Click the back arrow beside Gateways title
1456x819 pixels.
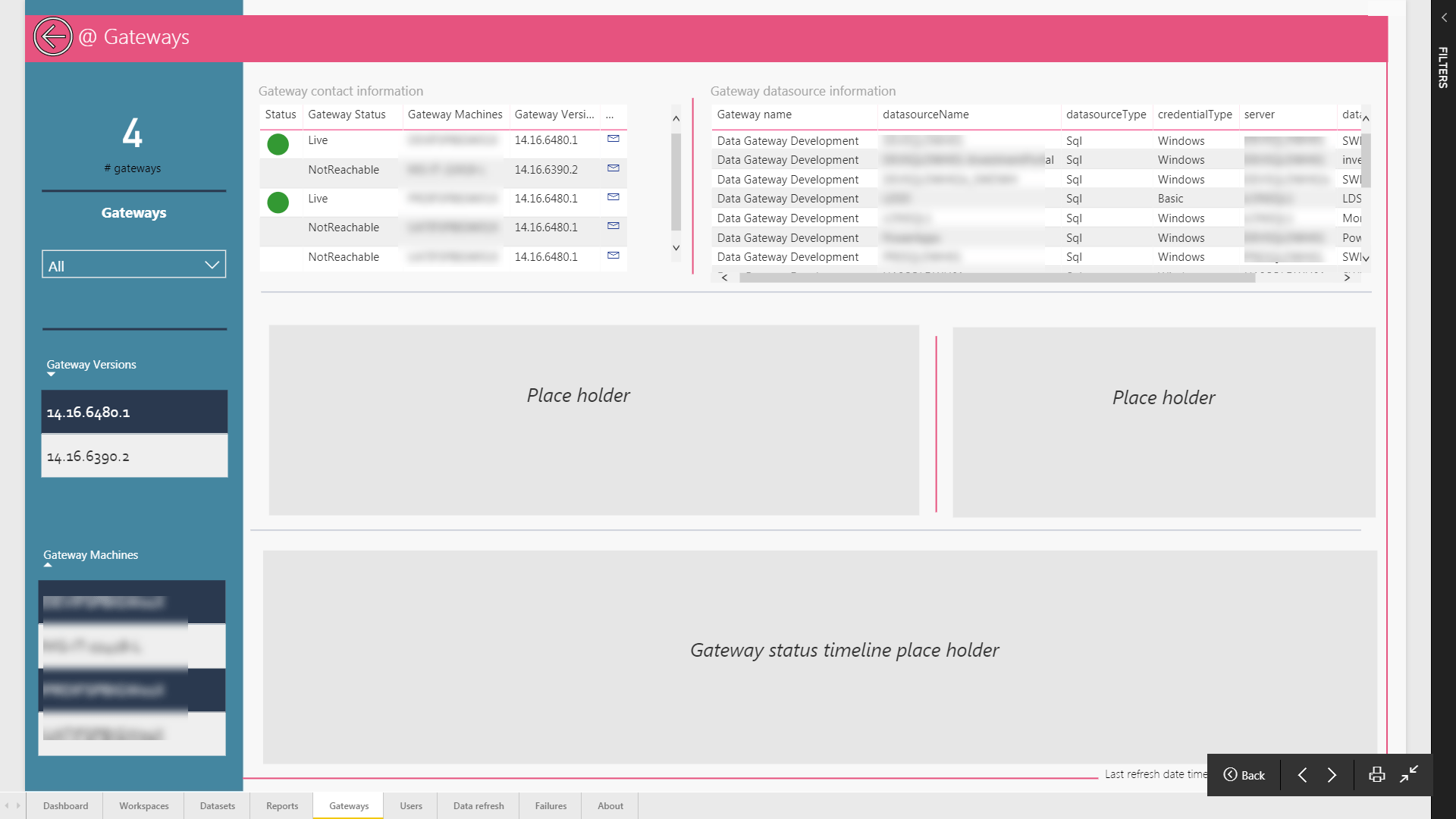(53, 36)
